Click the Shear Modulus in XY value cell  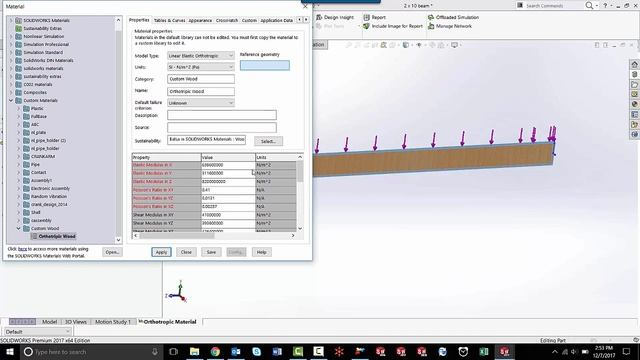tap(228, 215)
